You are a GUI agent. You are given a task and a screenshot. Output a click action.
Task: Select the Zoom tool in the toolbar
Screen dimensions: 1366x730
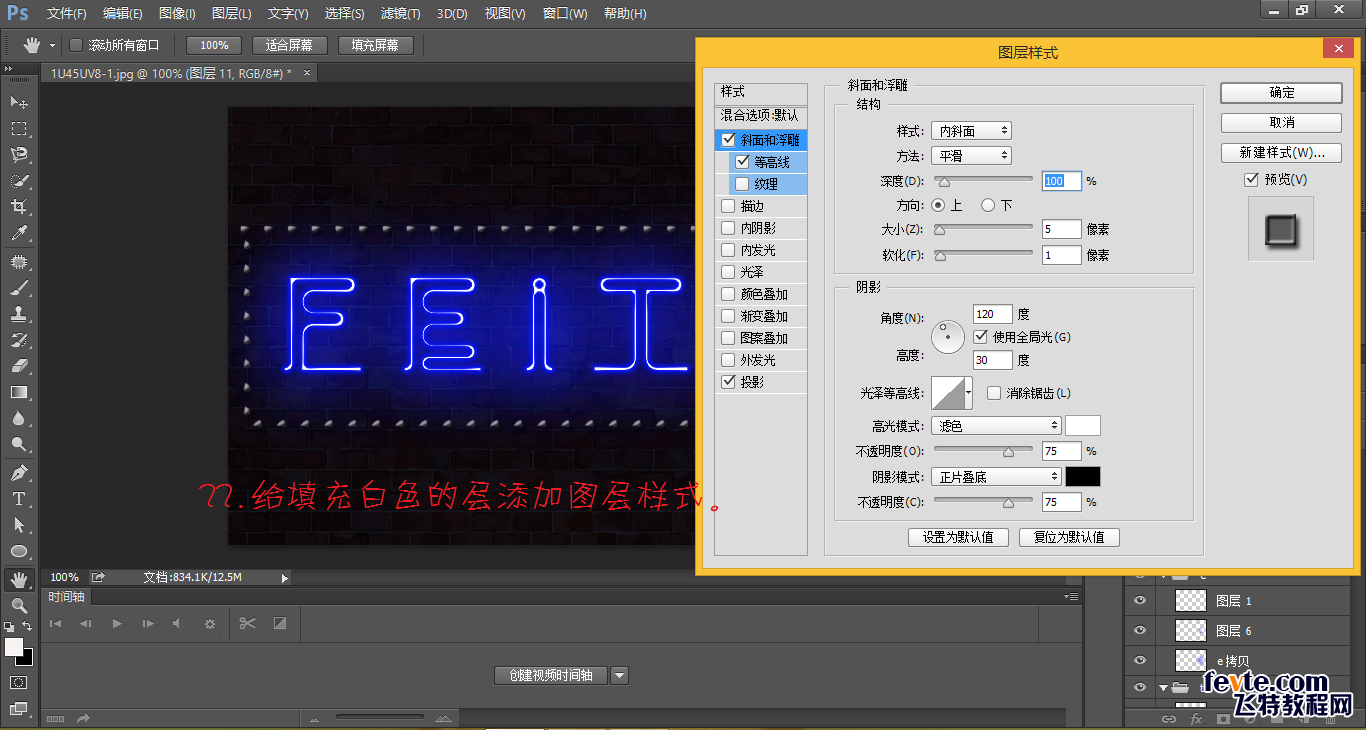click(20, 604)
